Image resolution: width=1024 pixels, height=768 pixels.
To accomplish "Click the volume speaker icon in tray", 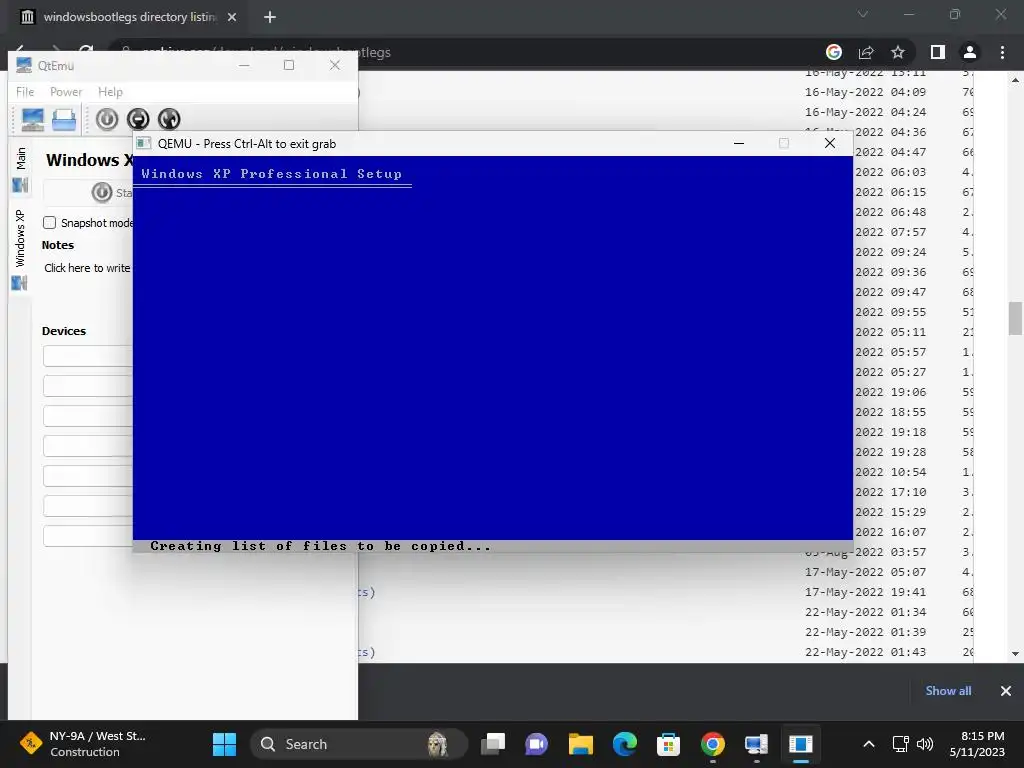I will click(925, 744).
